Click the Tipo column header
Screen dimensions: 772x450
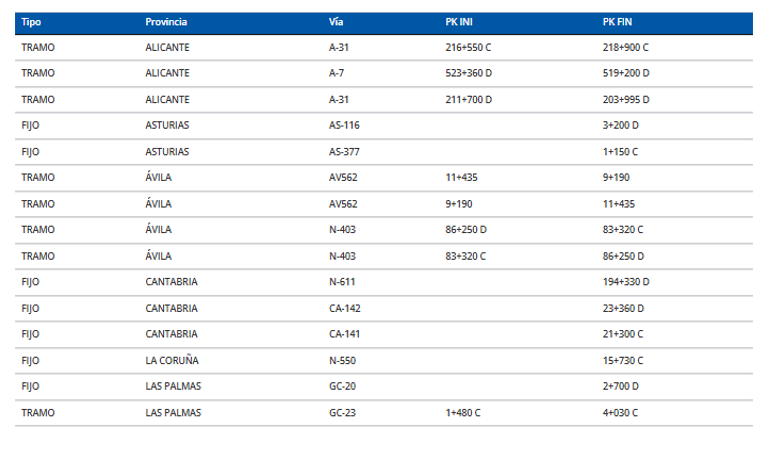tap(31, 22)
